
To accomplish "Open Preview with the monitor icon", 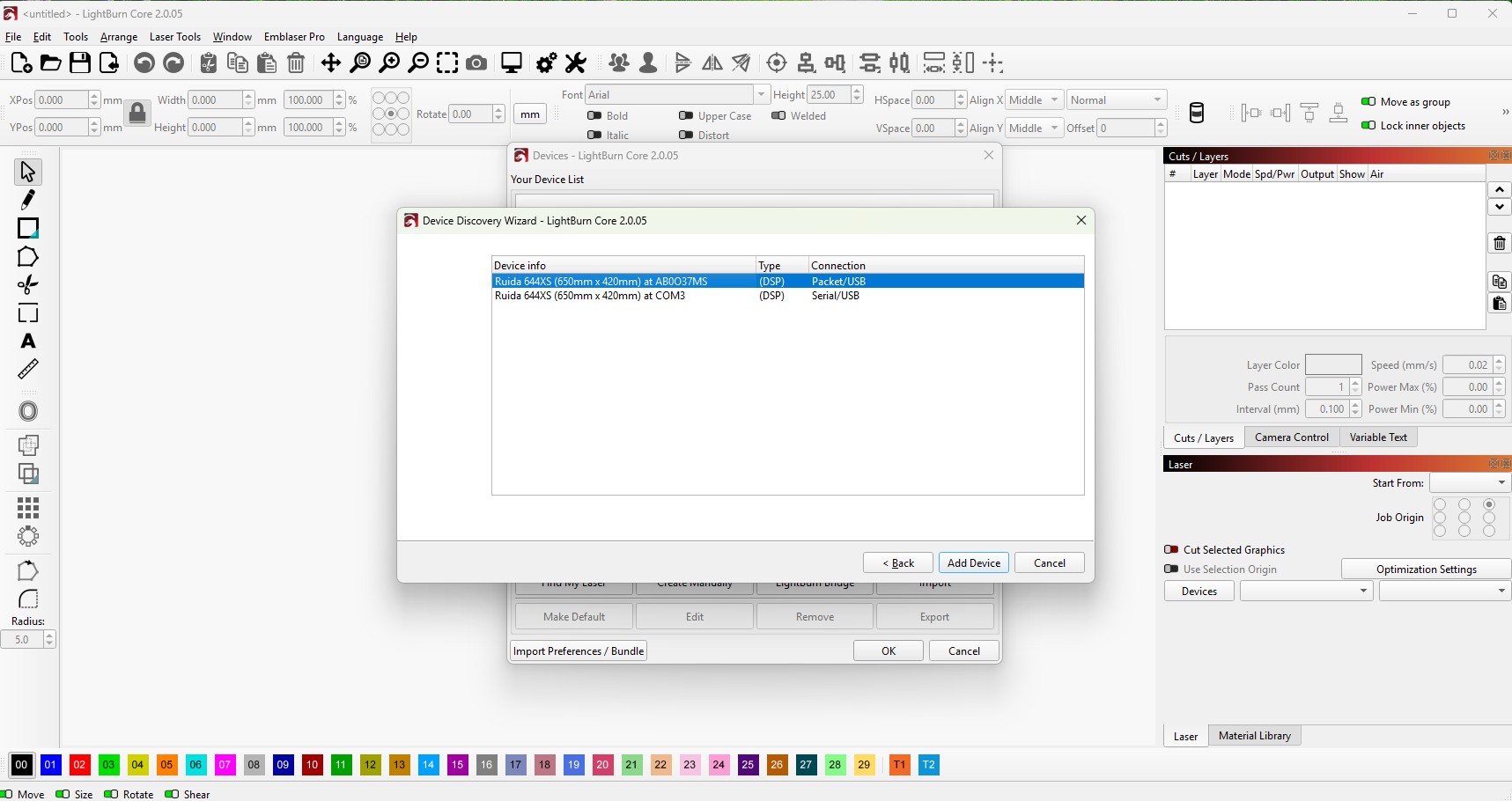I will (512, 62).
